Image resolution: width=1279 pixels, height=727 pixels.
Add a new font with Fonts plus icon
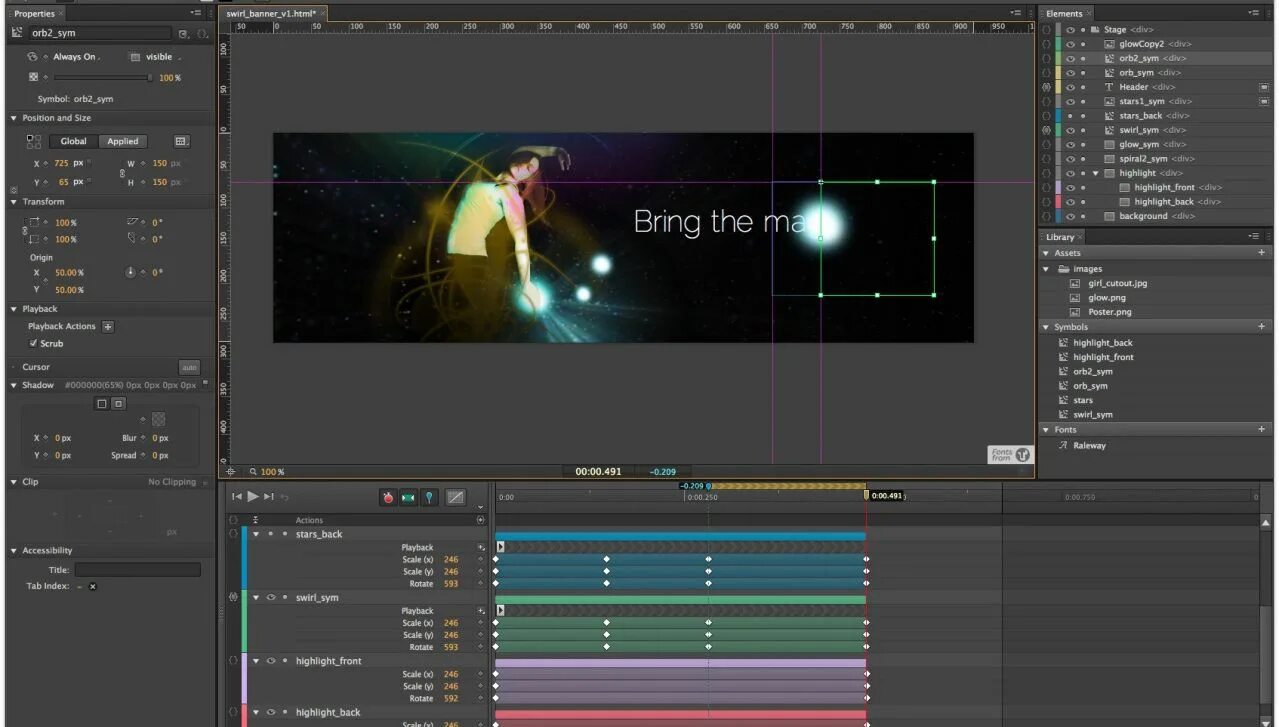(x=1262, y=429)
